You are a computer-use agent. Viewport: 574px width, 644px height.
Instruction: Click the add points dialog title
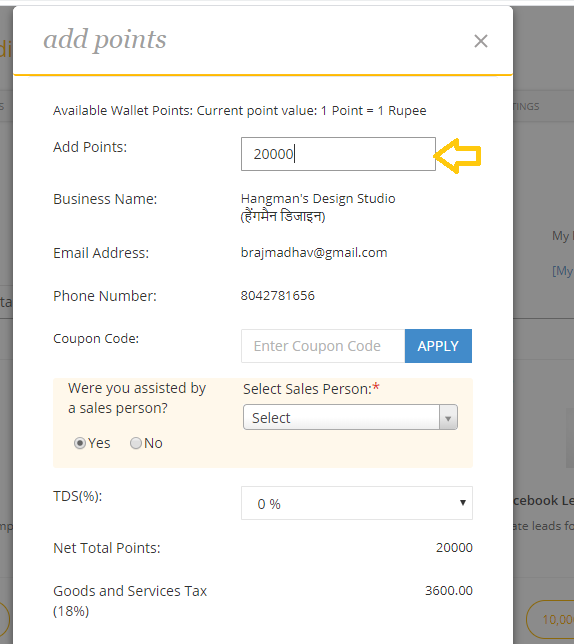pyautogui.click(x=105, y=40)
